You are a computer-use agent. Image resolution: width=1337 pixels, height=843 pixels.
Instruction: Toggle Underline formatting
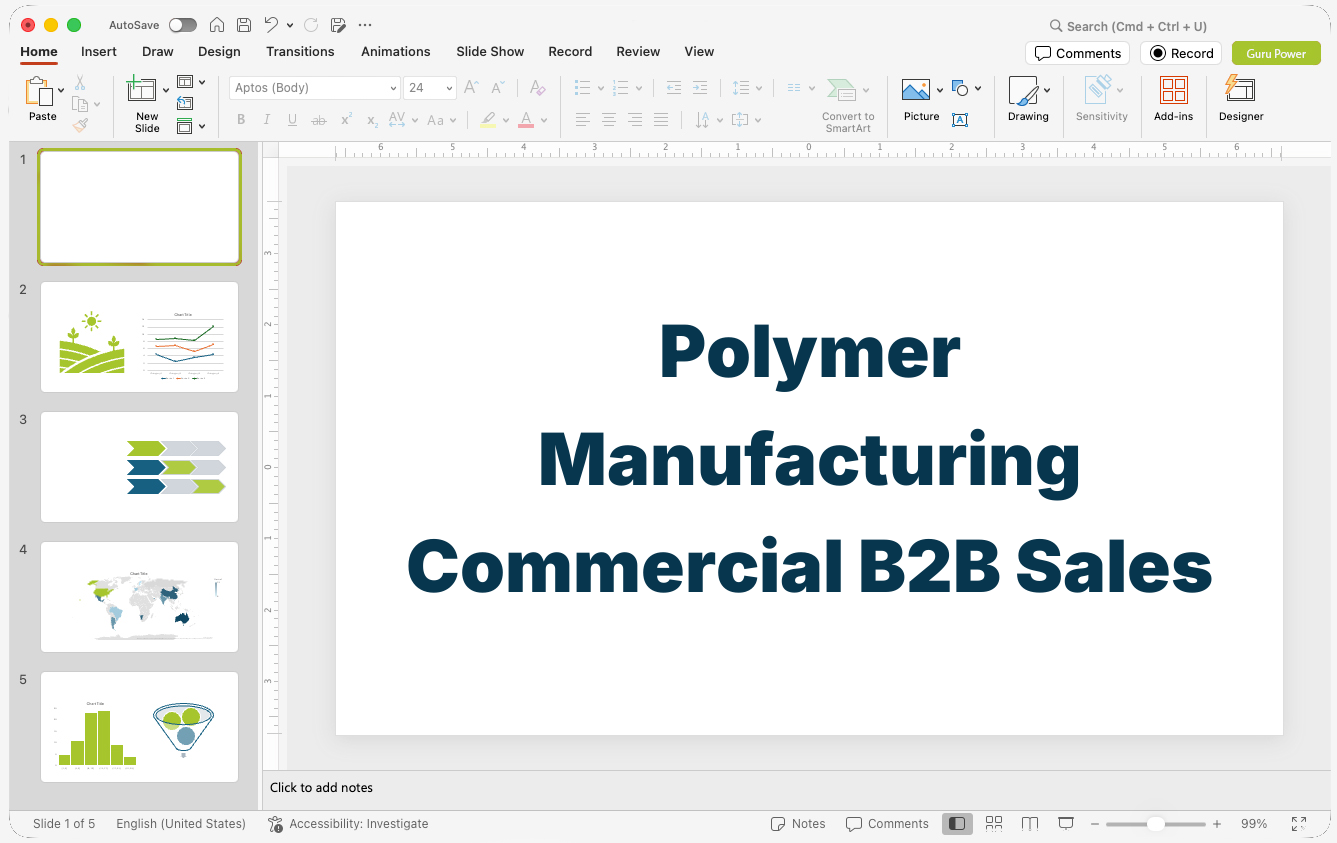292,120
